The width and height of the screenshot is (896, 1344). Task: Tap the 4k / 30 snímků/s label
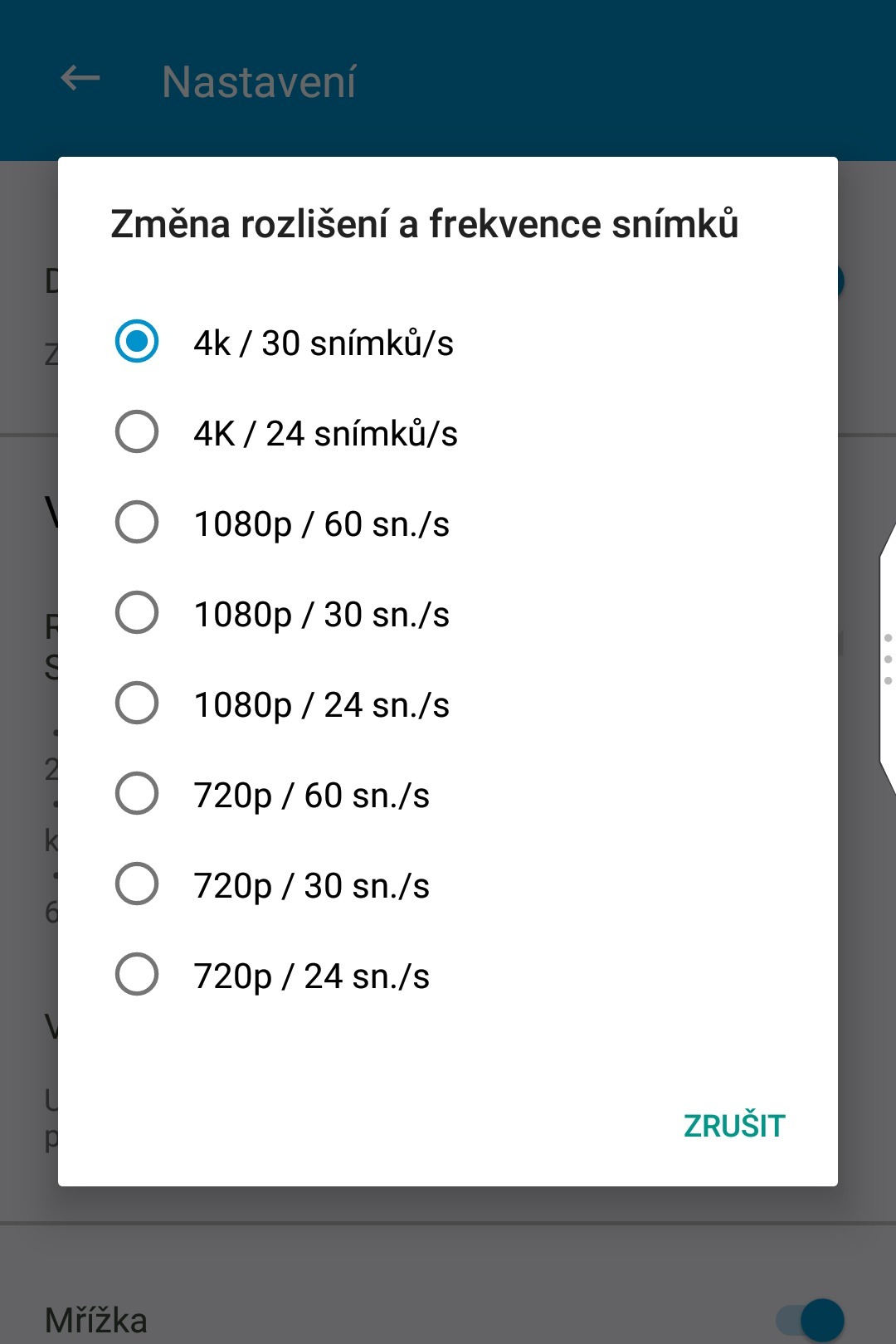click(324, 343)
